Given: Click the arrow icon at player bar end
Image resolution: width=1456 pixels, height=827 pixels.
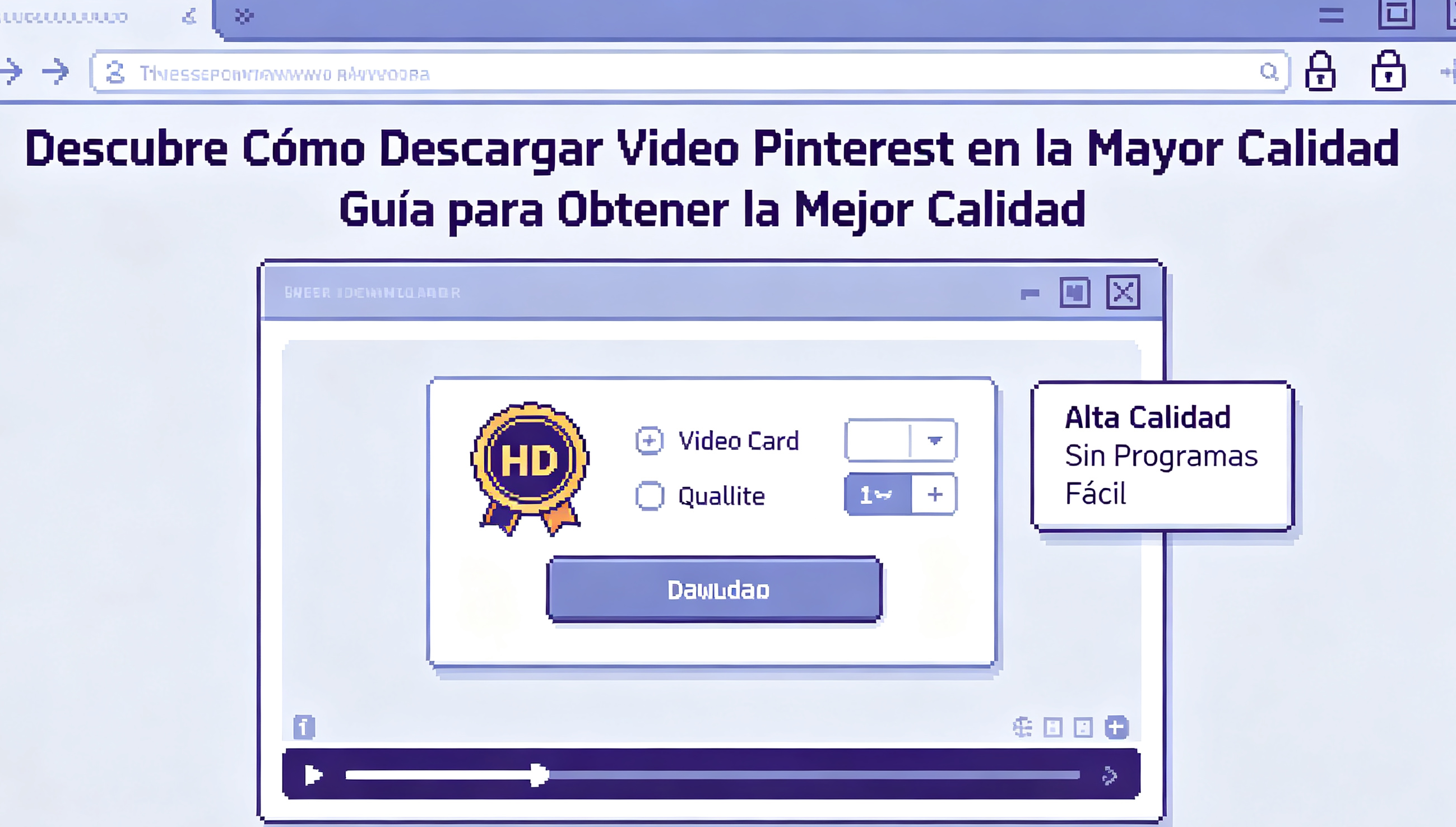Looking at the screenshot, I should [1109, 775].
